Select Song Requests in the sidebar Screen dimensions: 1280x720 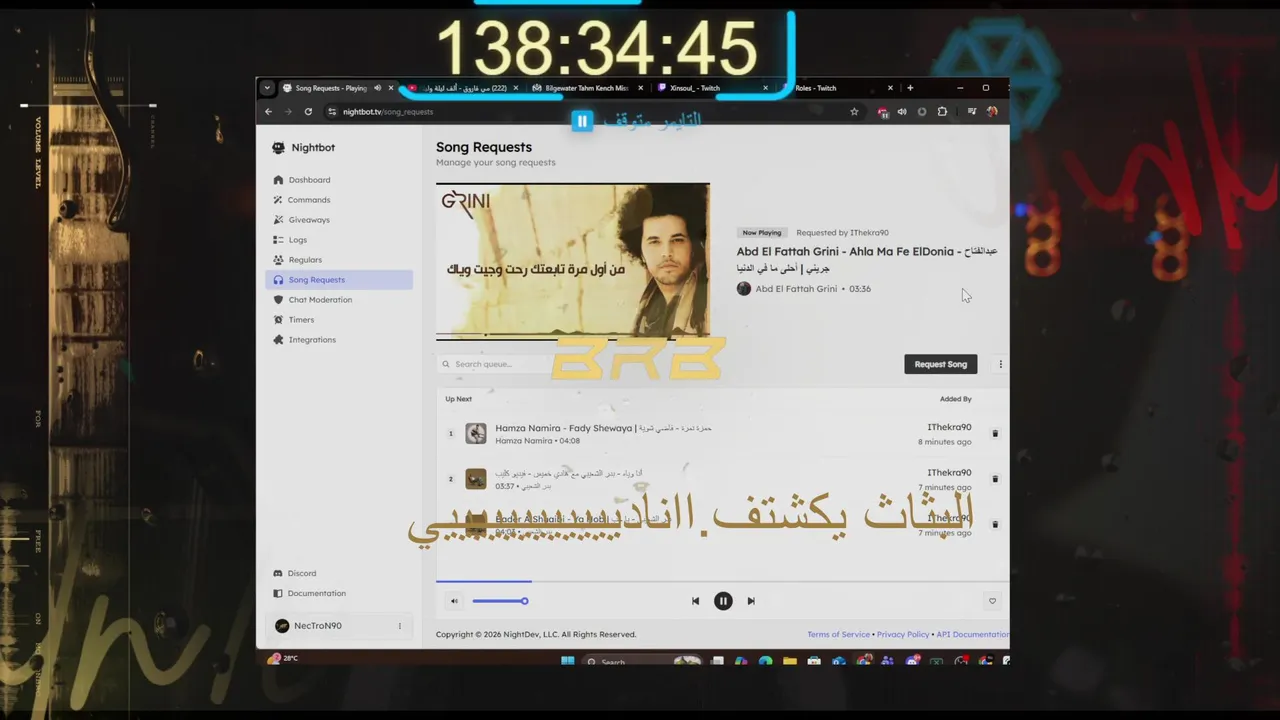pos(339,280)
